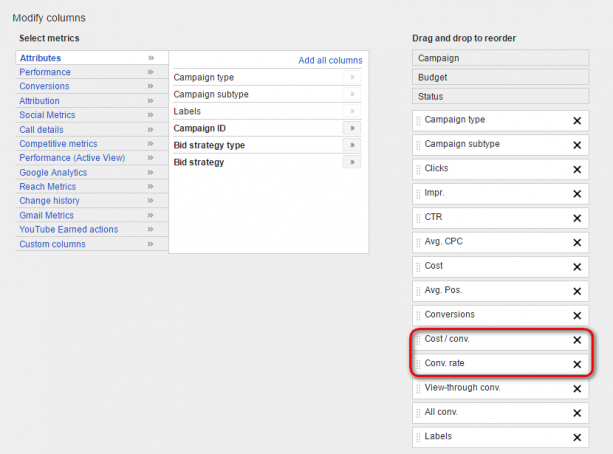This screenshot has height=454, width=613.
Task: Click arrow button next to Bid strategy
Action: tap(352, 162)
